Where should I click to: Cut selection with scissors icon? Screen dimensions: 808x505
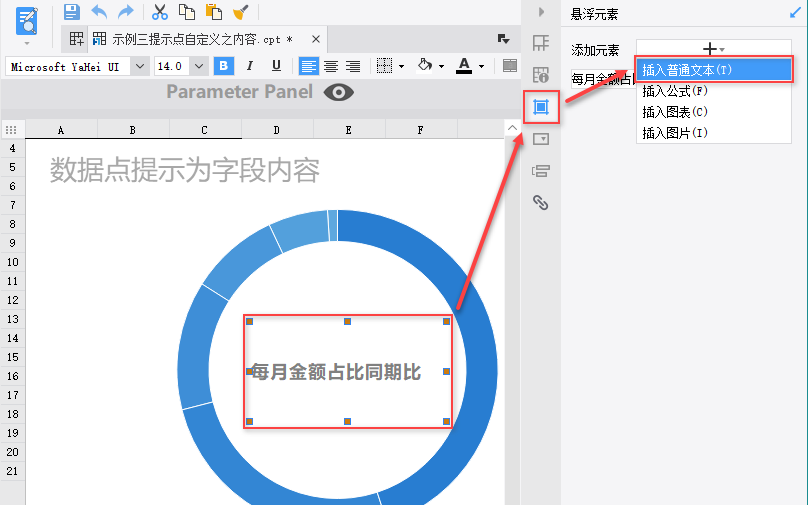[x=160, y=11]
